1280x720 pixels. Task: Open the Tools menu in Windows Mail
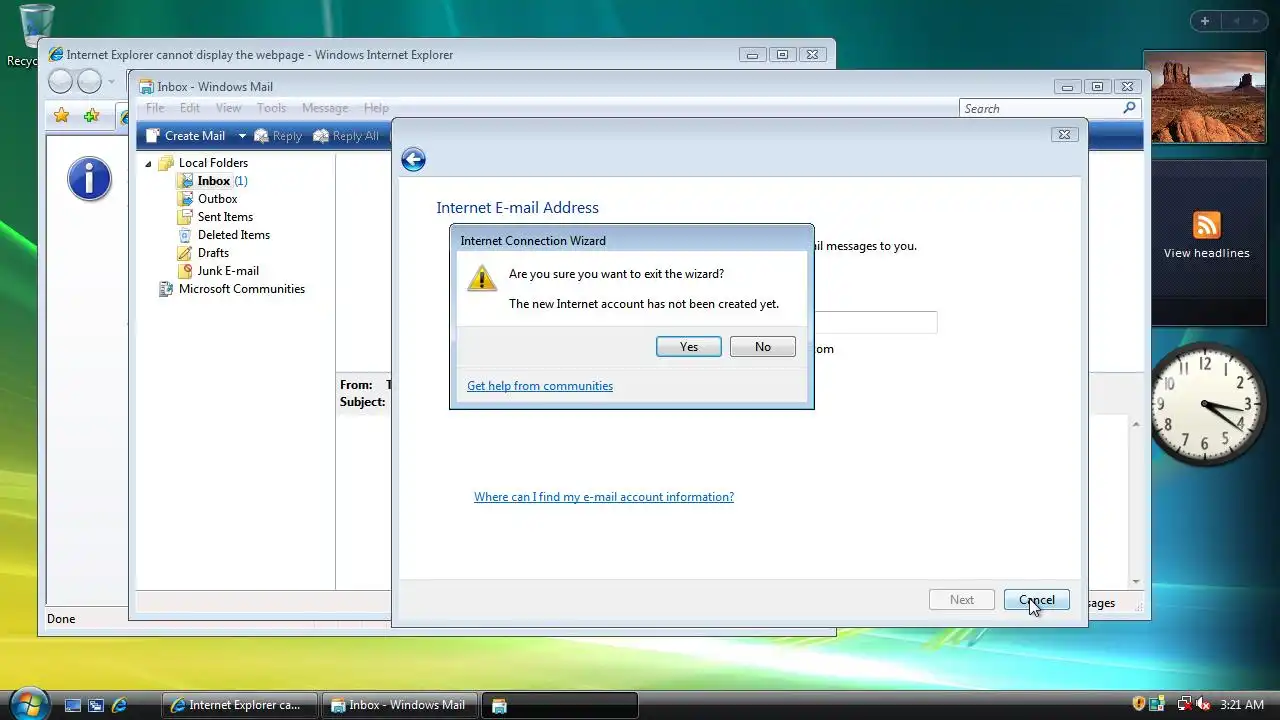click(x=271, y=108)
